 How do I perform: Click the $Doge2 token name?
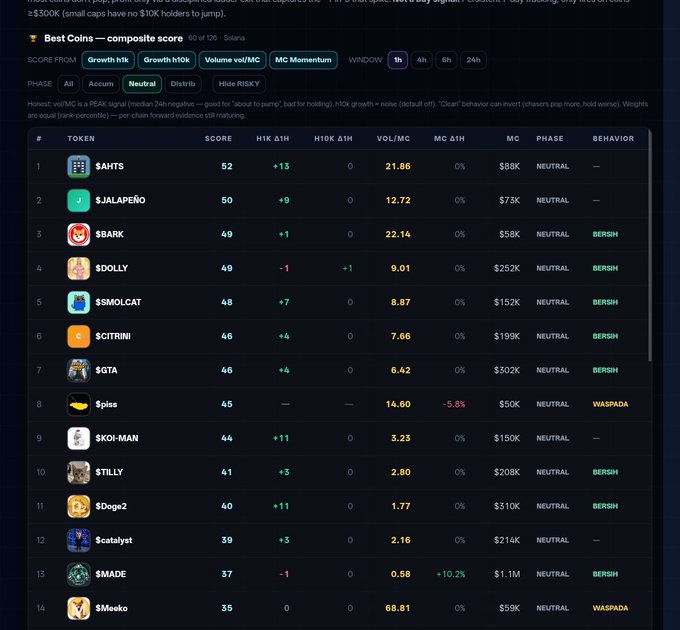(111, 506)
